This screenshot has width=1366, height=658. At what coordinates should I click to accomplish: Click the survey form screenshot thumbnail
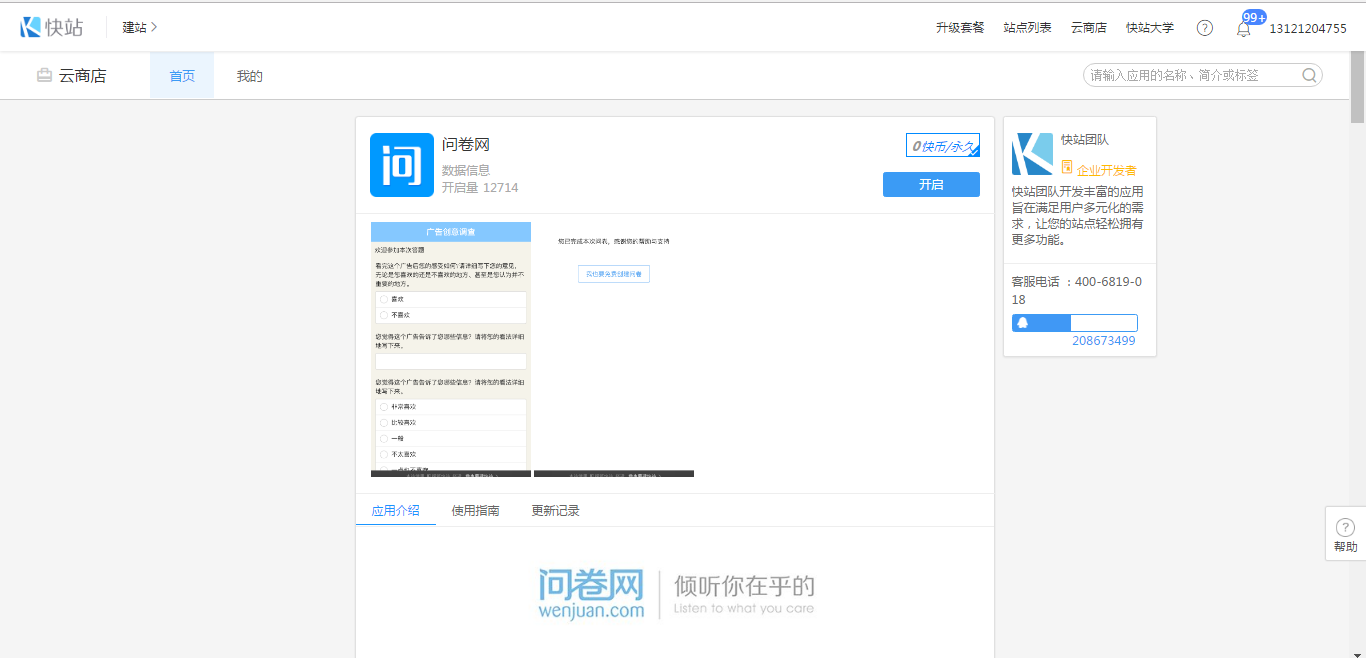point(450,349)
